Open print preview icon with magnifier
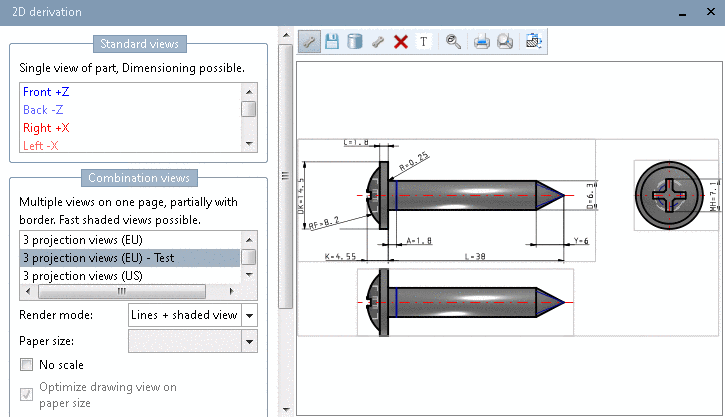The height and width of the screenshot is (417, 725). point(505,42)
